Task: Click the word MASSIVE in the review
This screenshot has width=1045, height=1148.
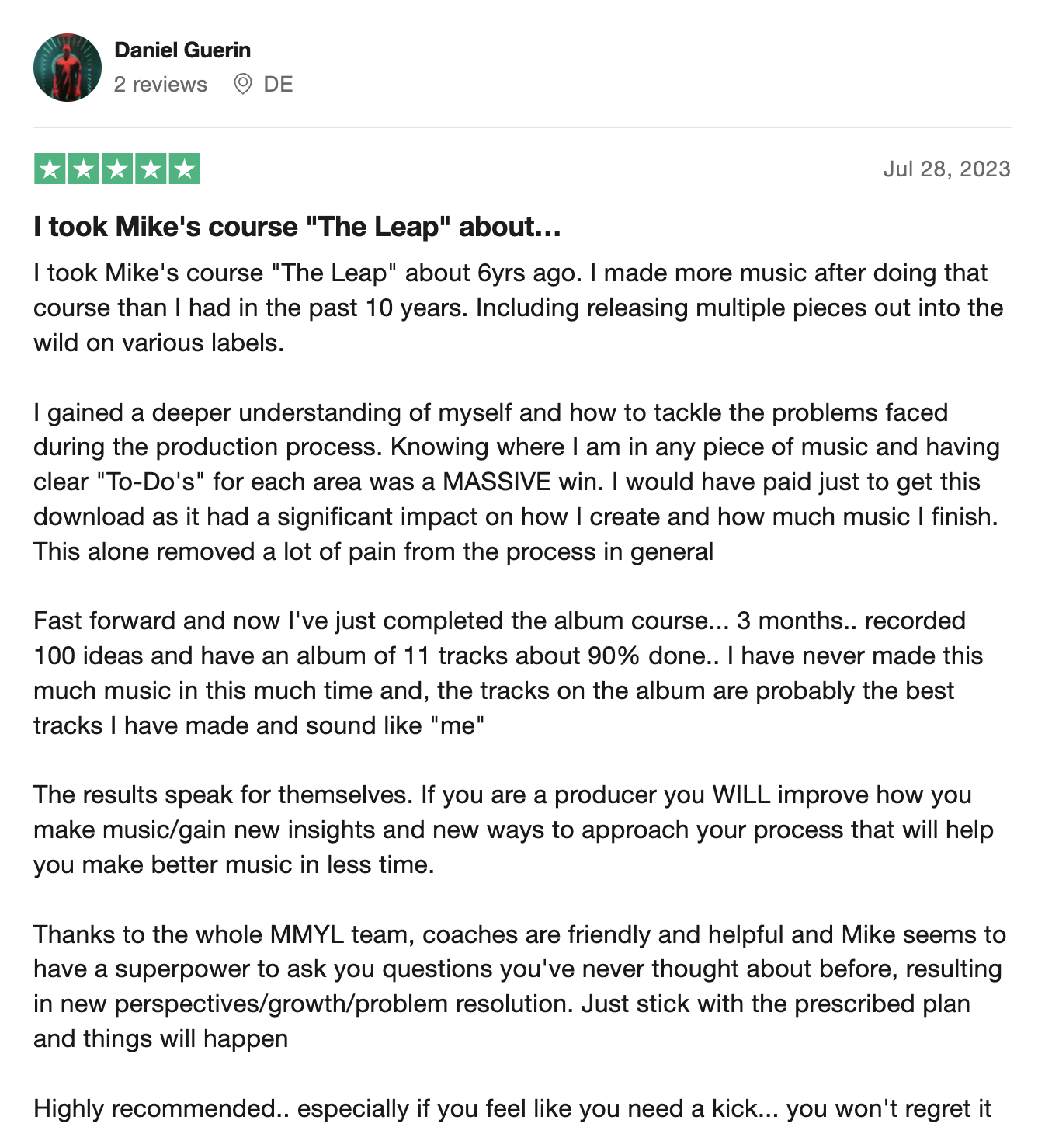Action: coord(496,482)
